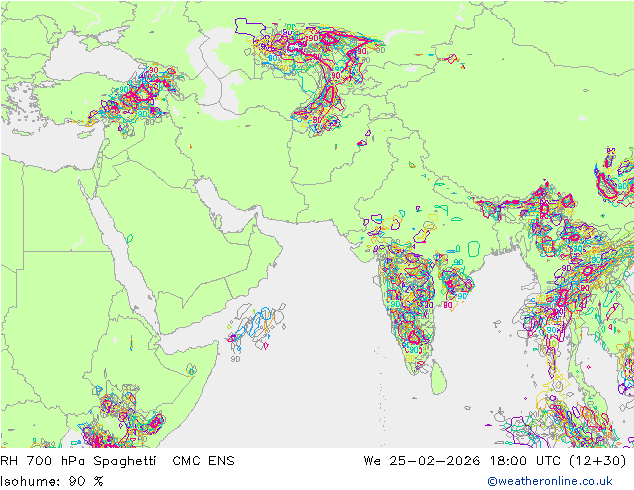634x490 pixels.
Task: Click the 'We 25-02-2026 18:00 UTC (12+30)' timestamp
Action: 495,461
